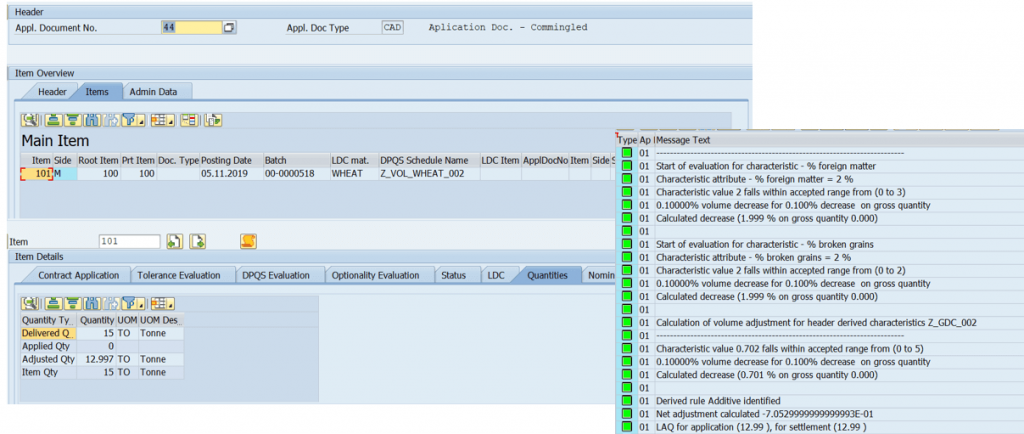
Task: Click Batch cell 00-0000518
Action: (x=295, y=174)
